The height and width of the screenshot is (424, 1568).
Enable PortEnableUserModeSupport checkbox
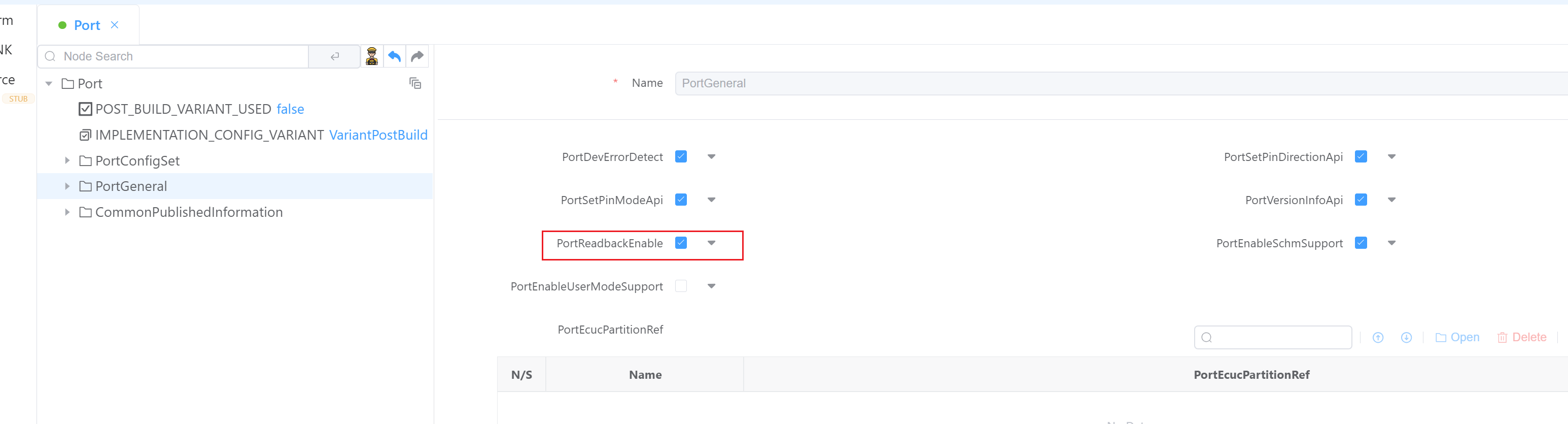681,286
